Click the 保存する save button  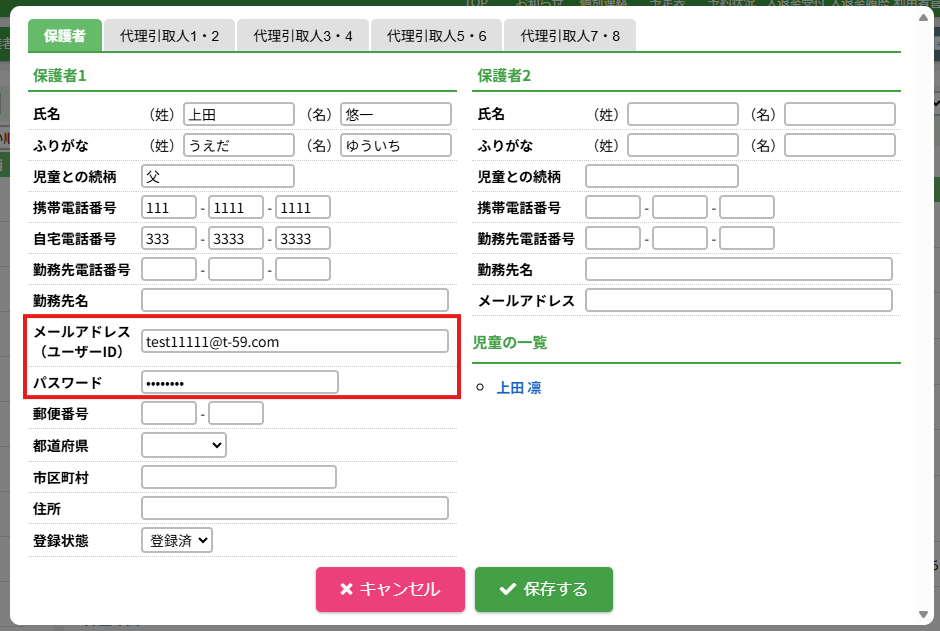[543, 589]
